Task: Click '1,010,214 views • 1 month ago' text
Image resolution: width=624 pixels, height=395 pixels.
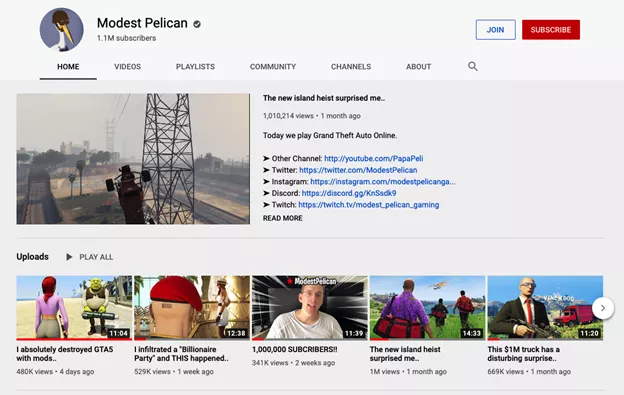Action: click(x=312, y=116)
